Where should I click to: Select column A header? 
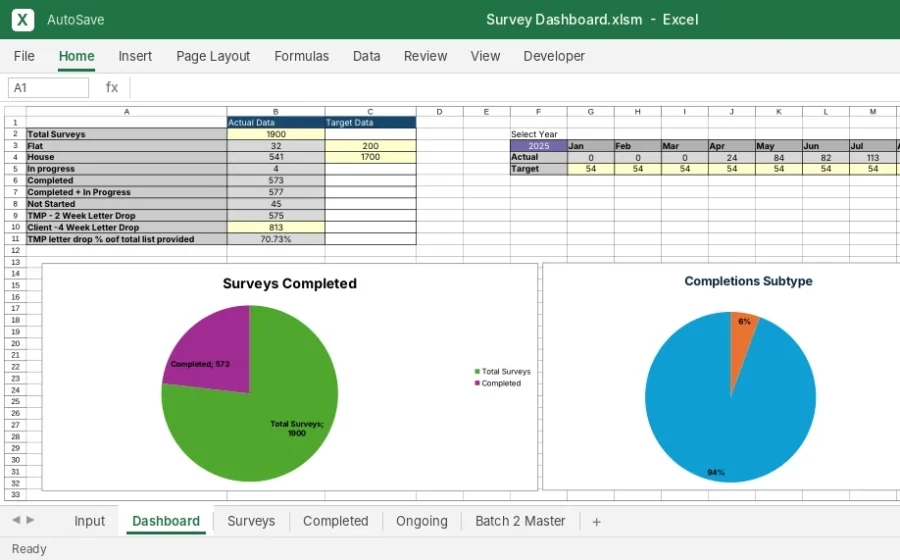(126, 111)
